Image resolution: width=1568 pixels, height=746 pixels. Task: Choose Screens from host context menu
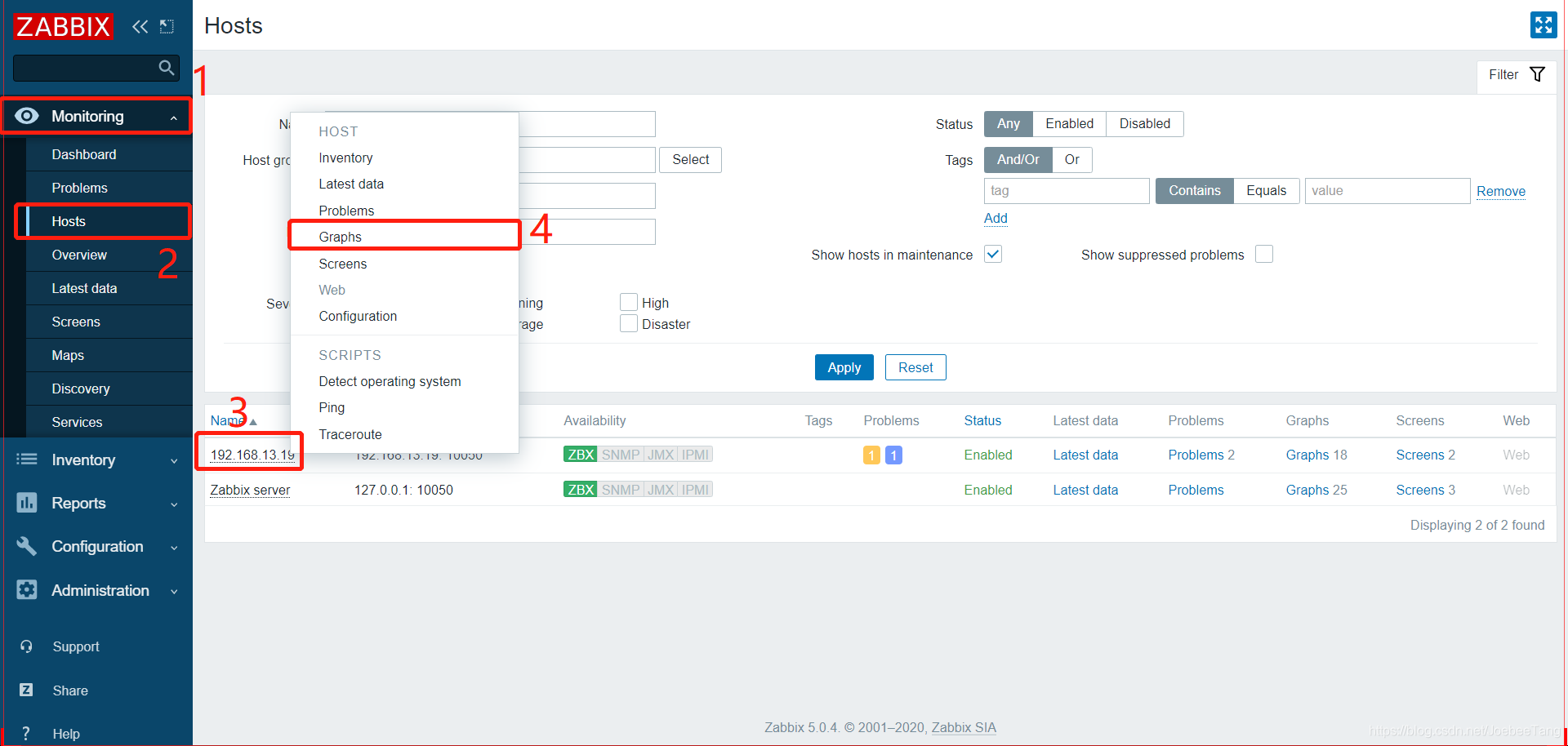(404, 264)
